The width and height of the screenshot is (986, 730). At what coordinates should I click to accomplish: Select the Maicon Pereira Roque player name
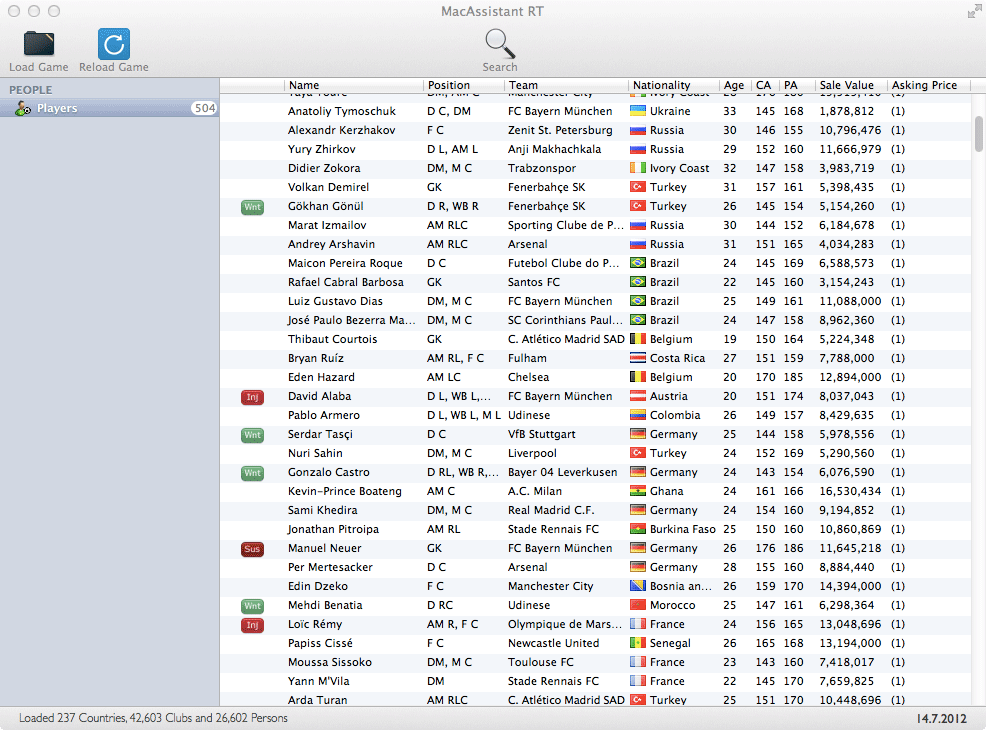345,263
